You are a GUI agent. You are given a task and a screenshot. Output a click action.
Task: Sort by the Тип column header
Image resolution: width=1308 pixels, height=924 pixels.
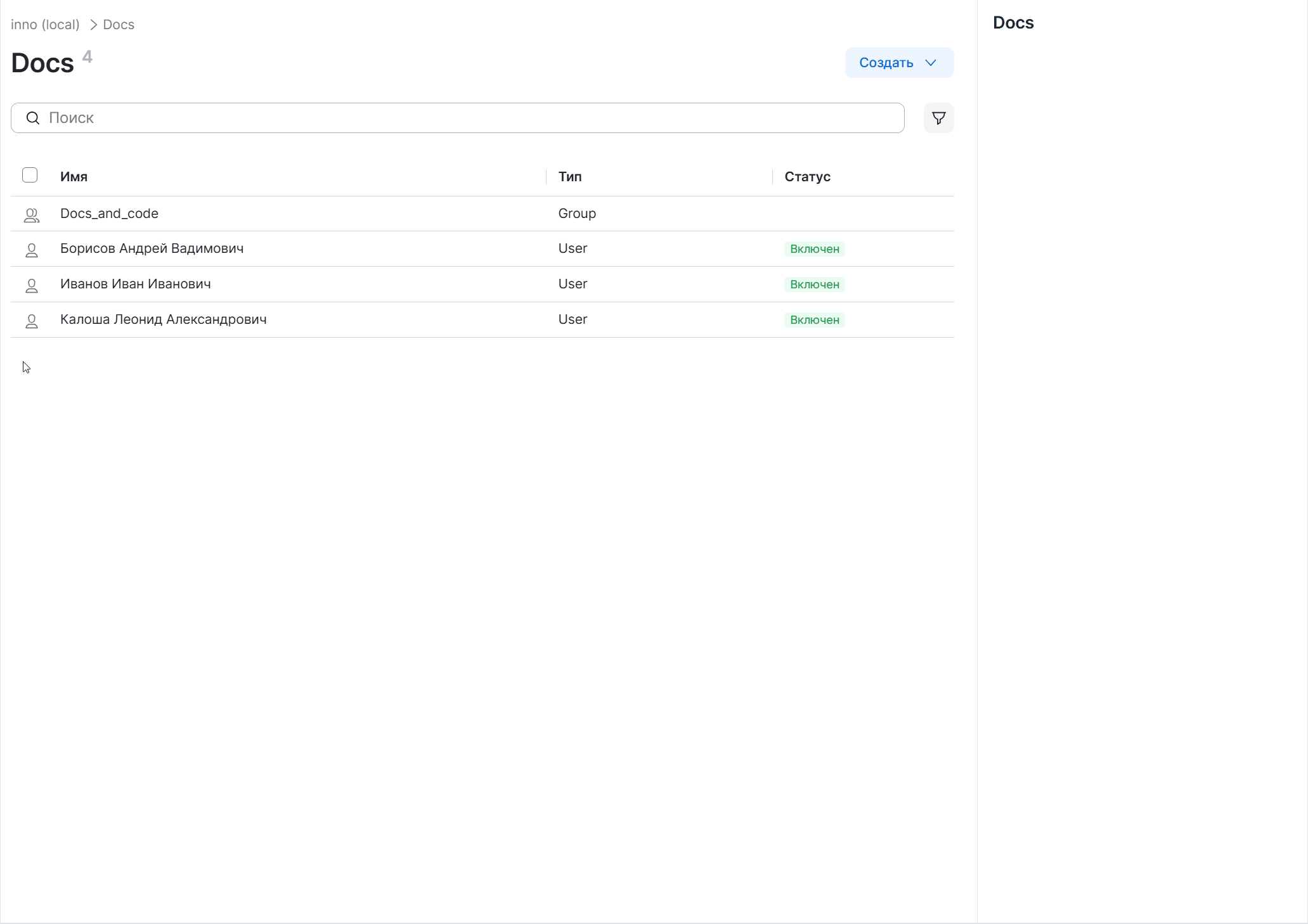(570, 177)
